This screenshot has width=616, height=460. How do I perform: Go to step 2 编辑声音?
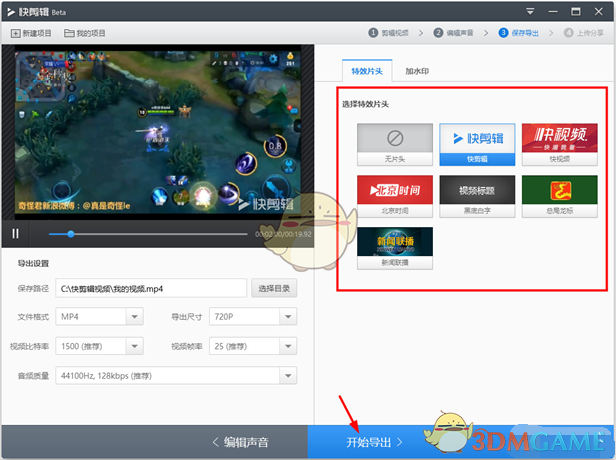point(454,33)
